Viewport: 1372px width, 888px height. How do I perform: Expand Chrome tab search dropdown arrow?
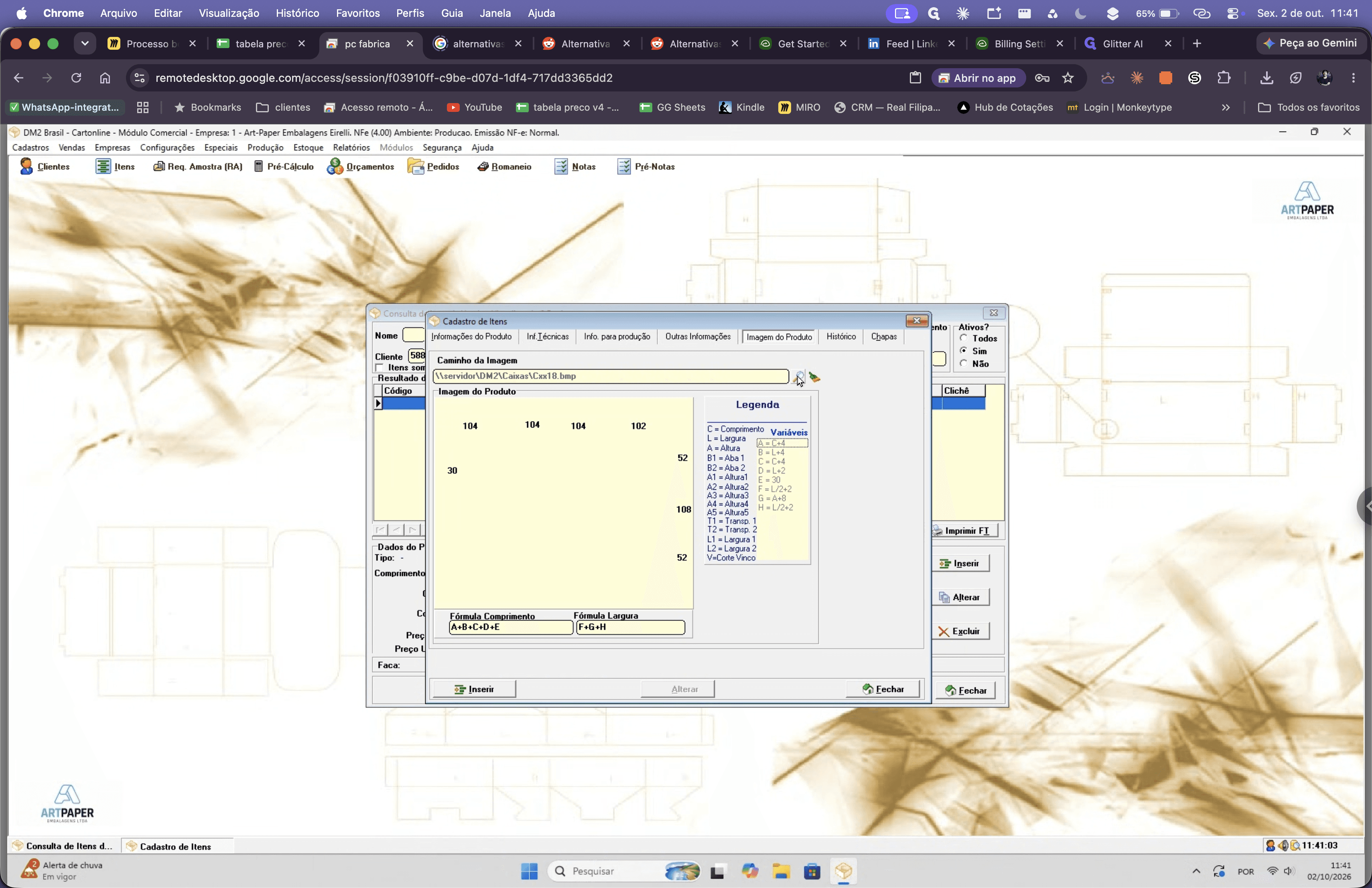click(x=85, y=43)
